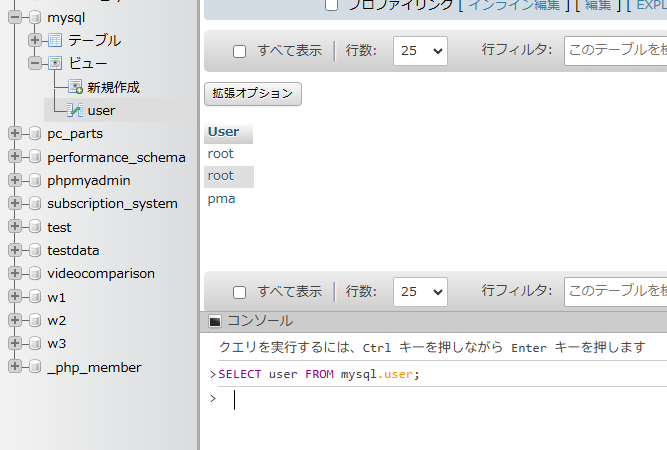This screenshot has width=667, height=450.
Task: Click the user view icon in tree
Action: click(75, 110)
